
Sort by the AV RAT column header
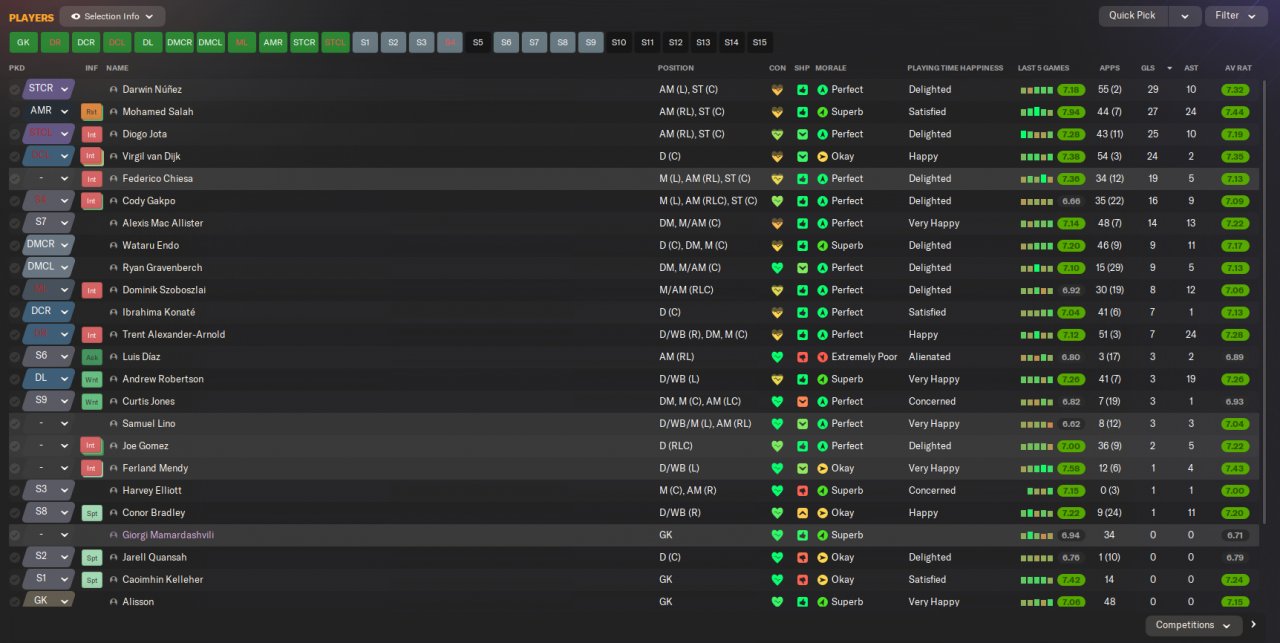(1238, 68)
